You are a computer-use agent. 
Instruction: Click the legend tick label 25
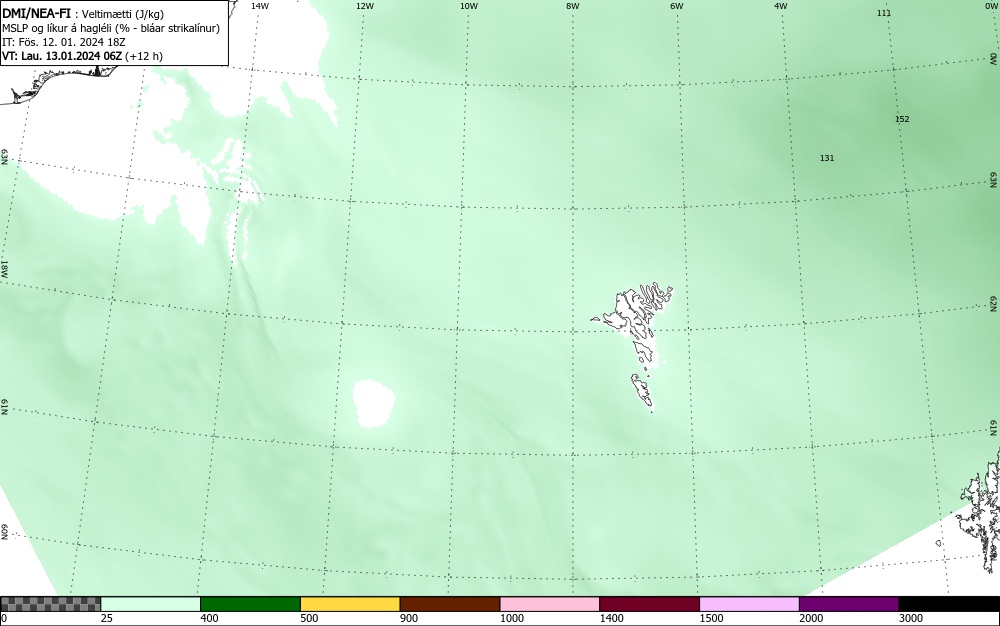click(x=107, y=618)
